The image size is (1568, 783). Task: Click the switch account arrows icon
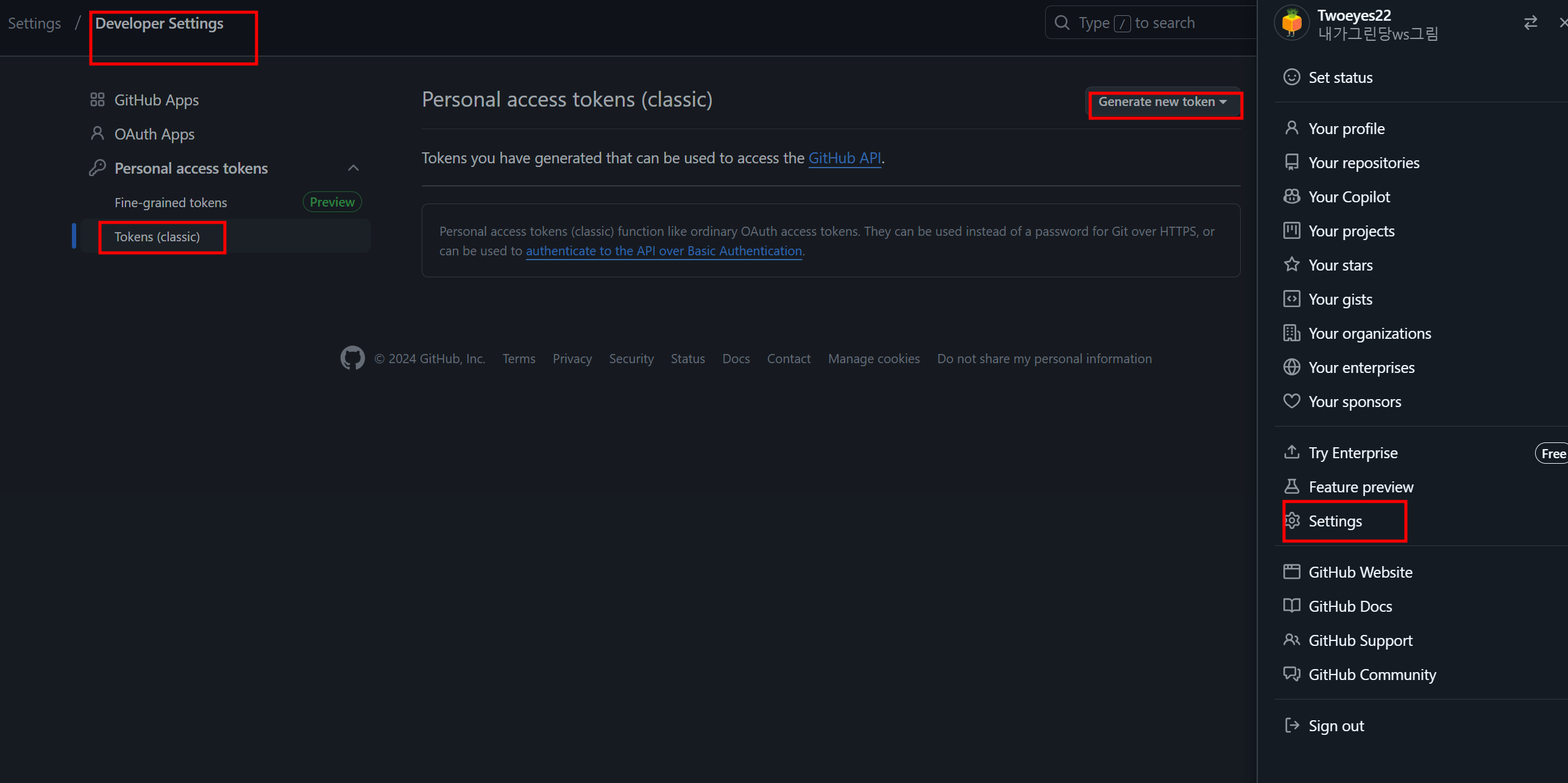click(x=1530, y=23)
